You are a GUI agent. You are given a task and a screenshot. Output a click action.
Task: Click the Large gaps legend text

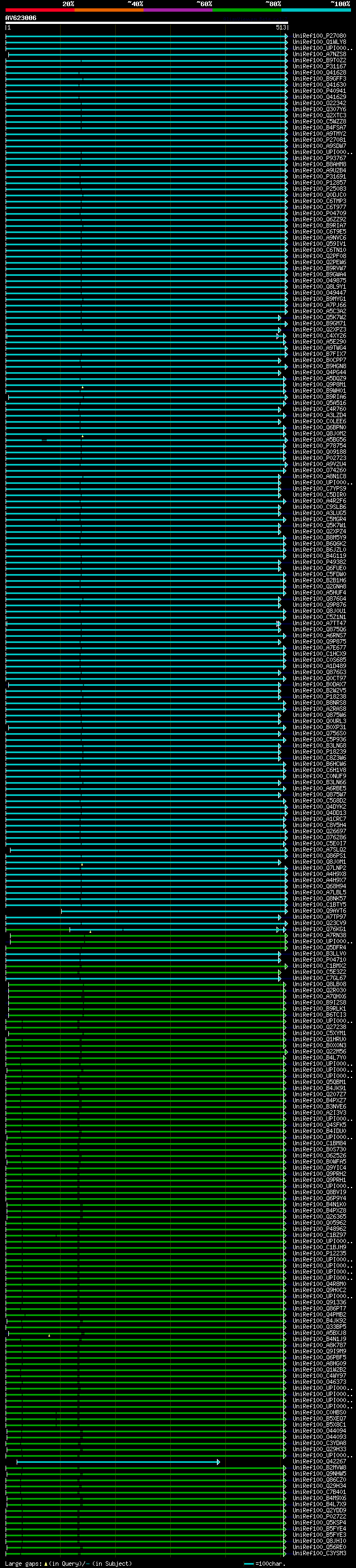coord(24,1564)
